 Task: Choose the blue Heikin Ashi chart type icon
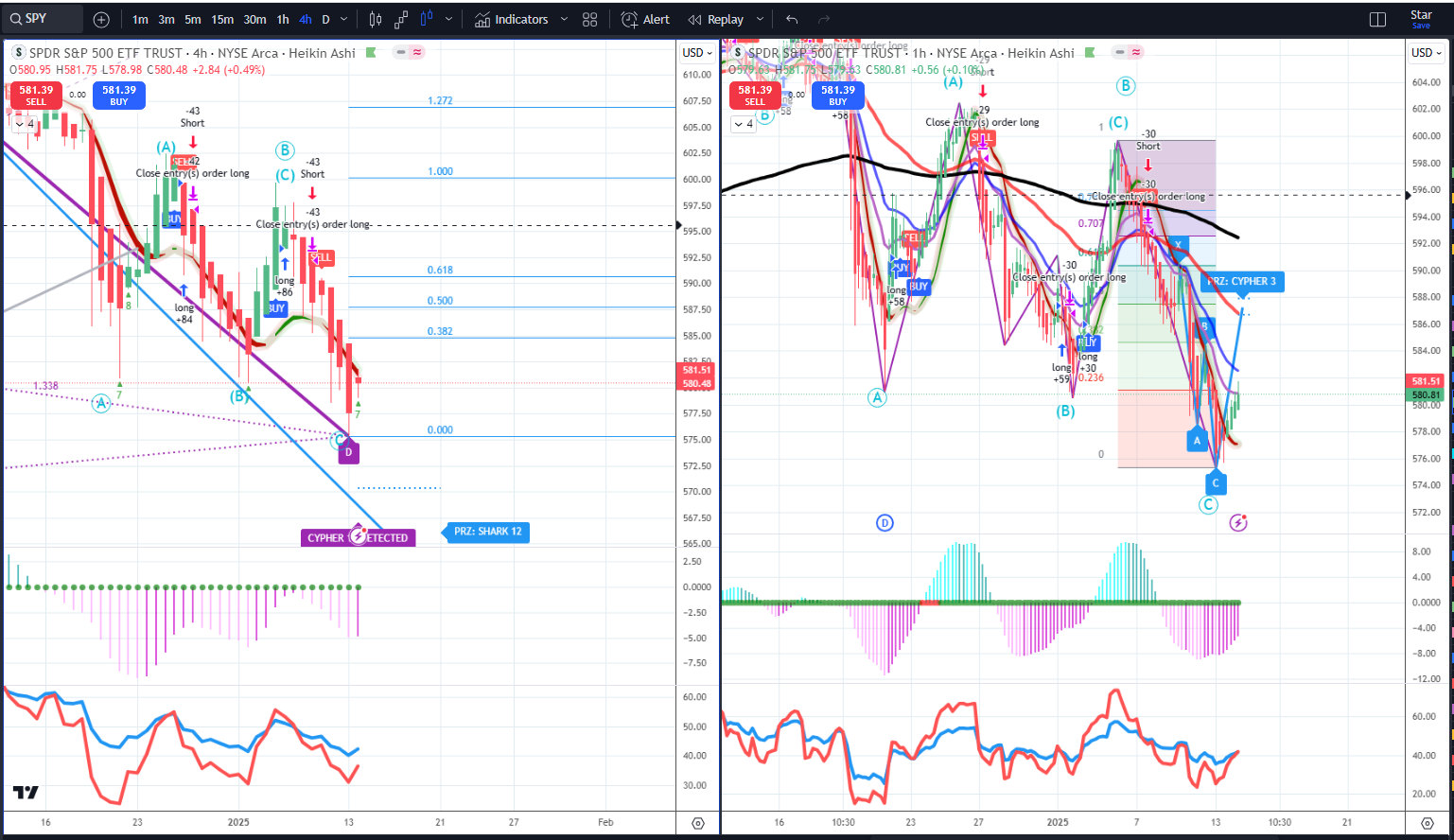click(x=427, y=19)
